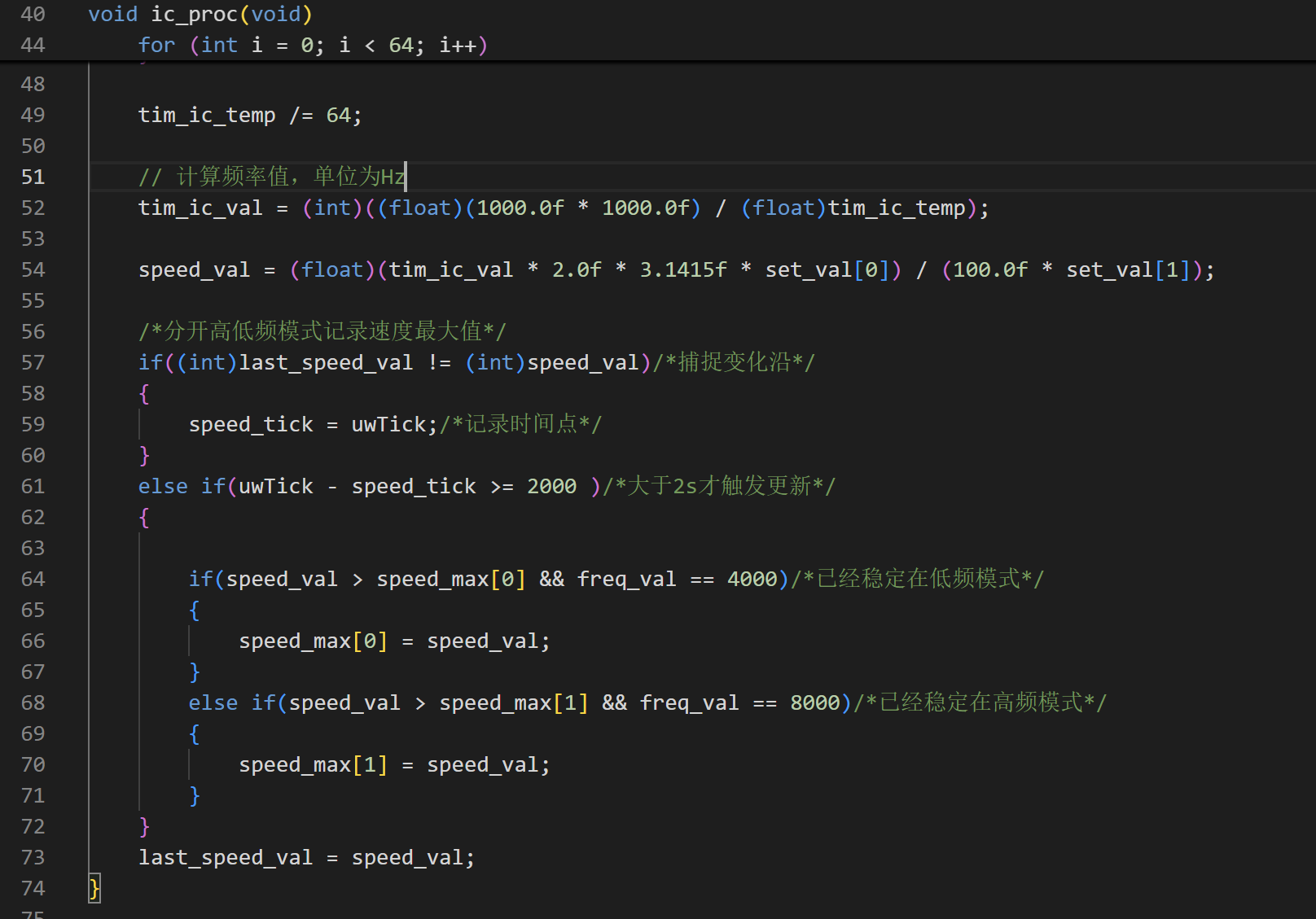Click 'speed_val' at the start of line 54
1316x919 pixels.
click(194, 270)
